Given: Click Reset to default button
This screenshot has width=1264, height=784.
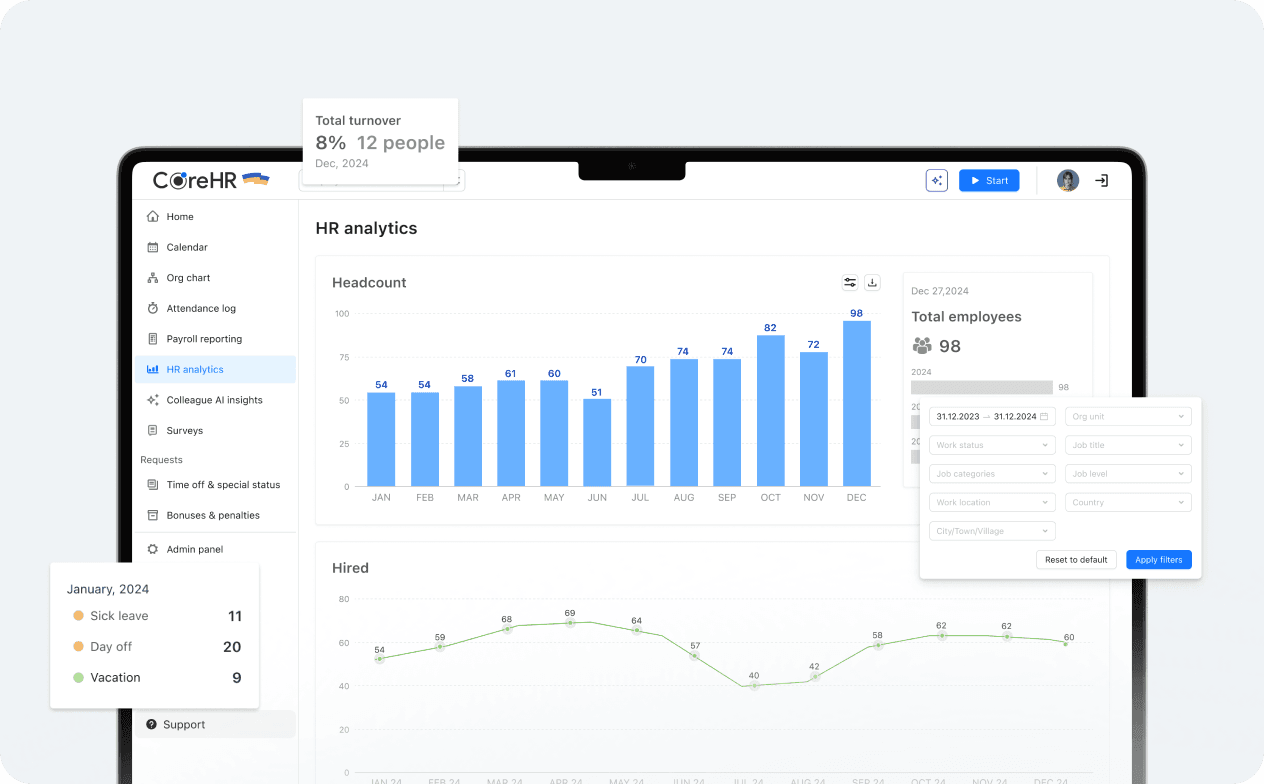Looking at the screenshot, I should tap(1076, 560).
